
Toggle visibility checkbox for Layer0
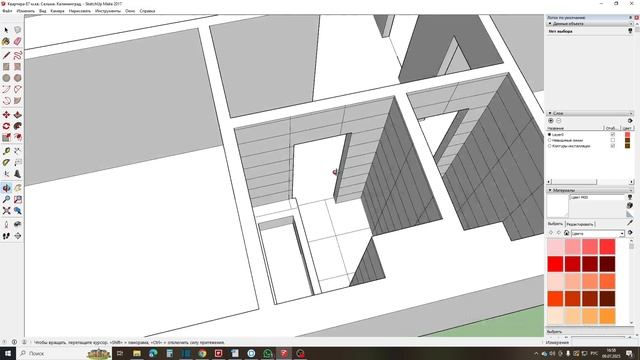[613, 134]
